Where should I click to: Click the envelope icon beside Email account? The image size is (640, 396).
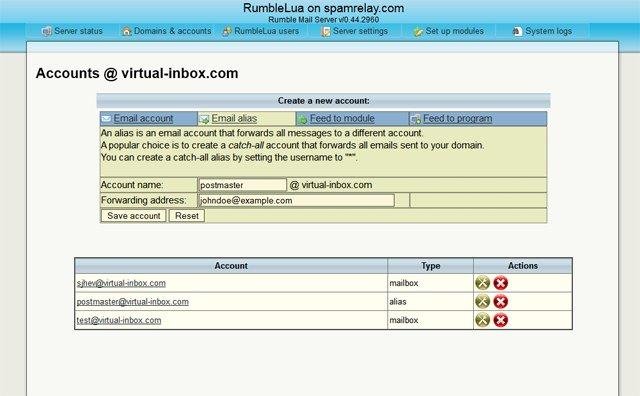106,119
